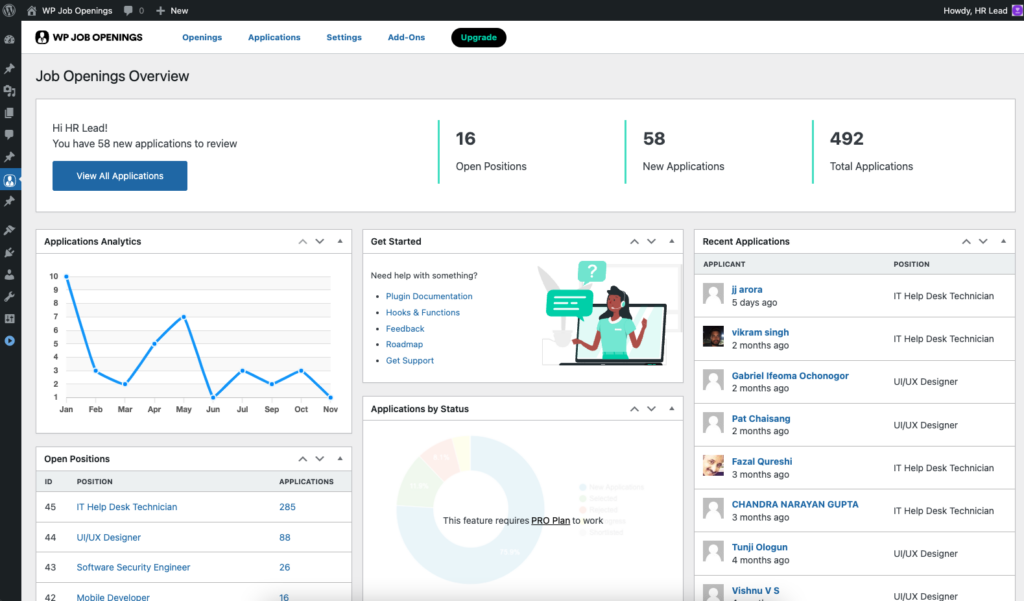Collapse the Open Positions panel with its triangle
The height and width of the screenshot is (601, 1024).
(341, 458)
